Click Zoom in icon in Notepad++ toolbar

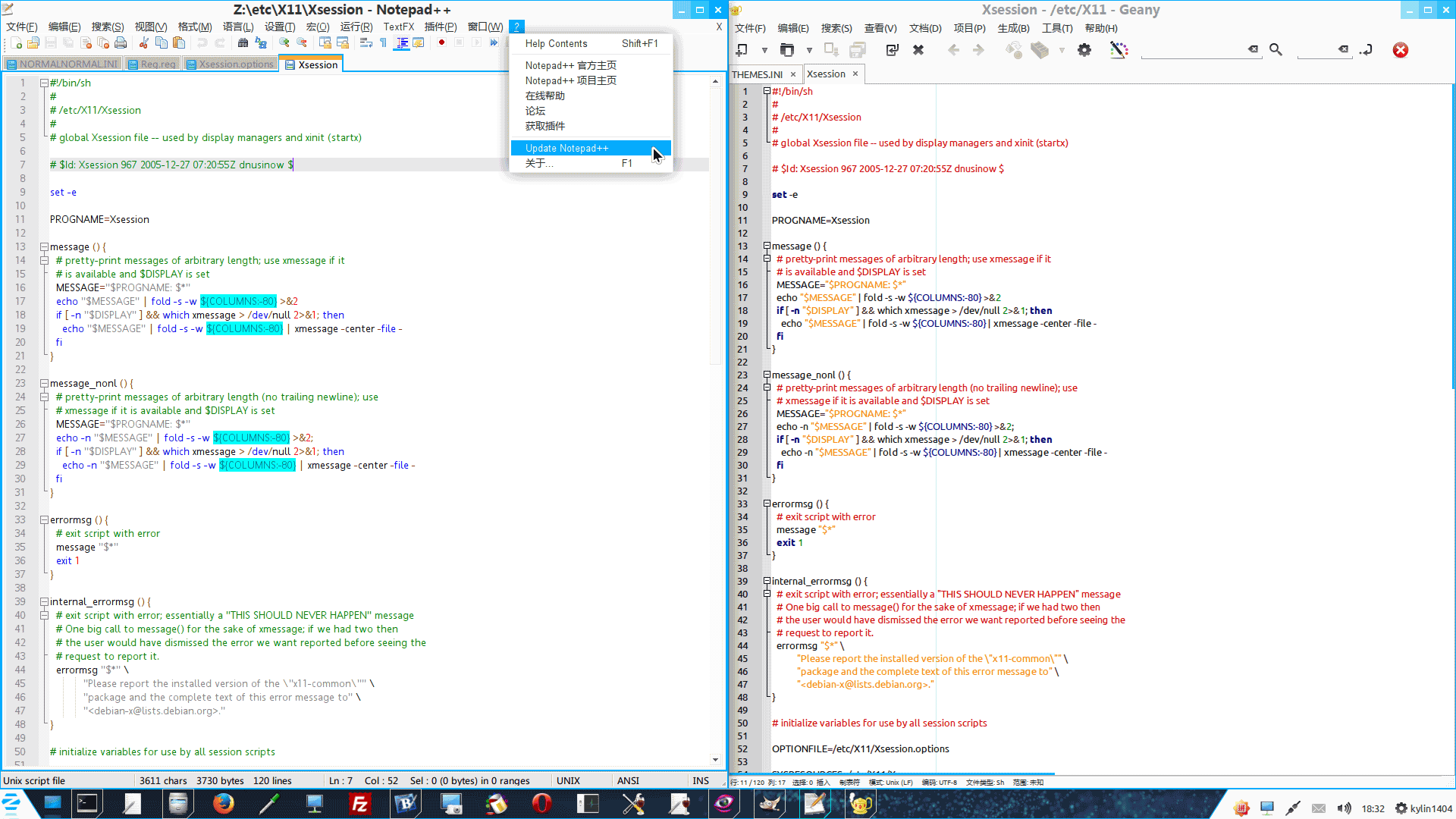coord(284,43)
